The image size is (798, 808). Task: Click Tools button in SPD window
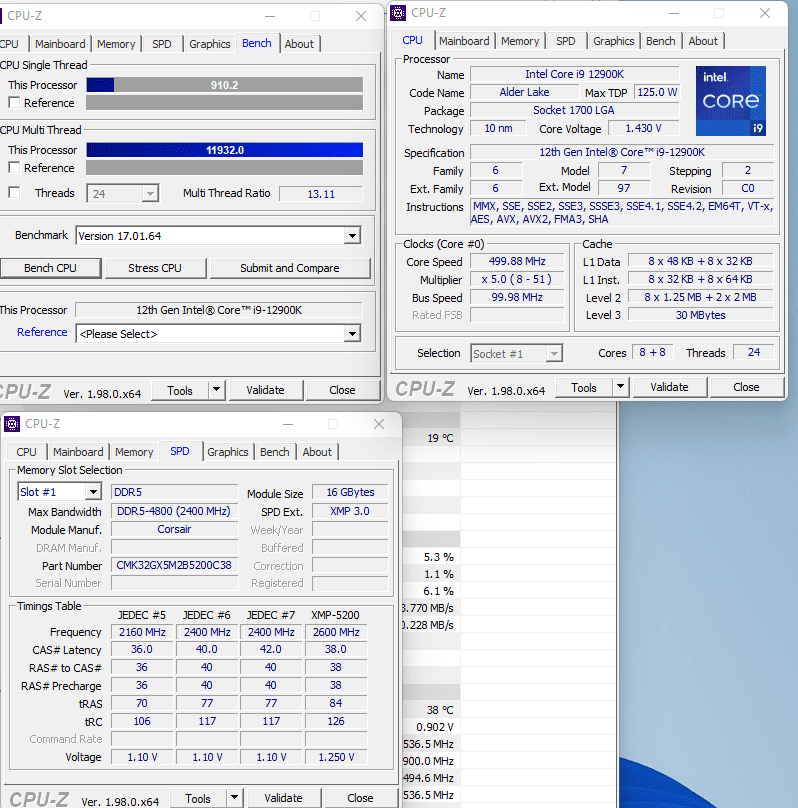198,798
